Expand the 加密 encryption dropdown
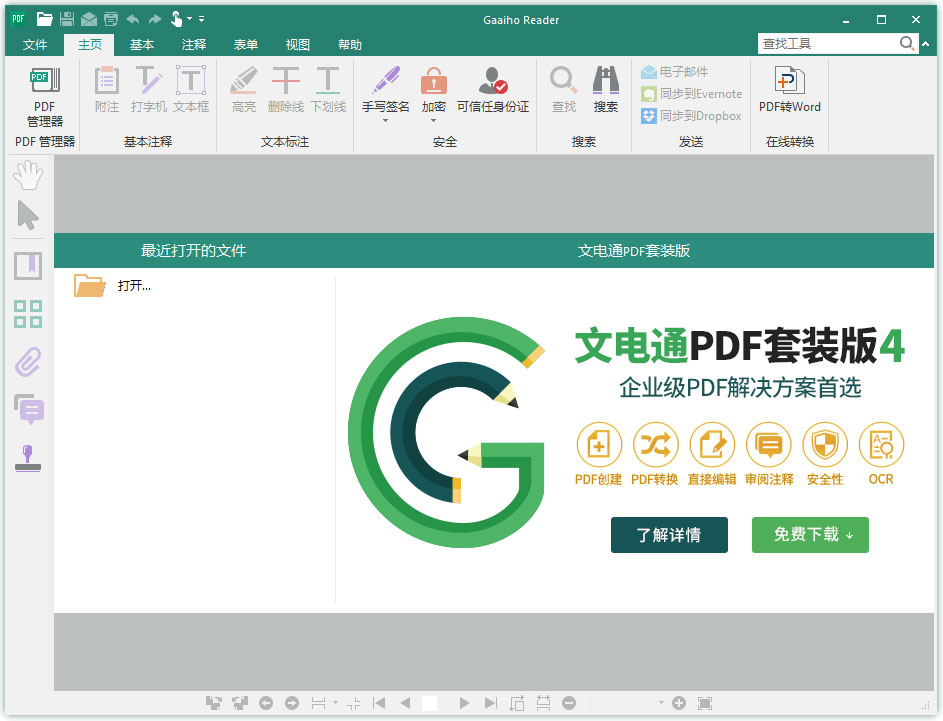The width and height of the screenshot is (943, 721). pos(433,120)
